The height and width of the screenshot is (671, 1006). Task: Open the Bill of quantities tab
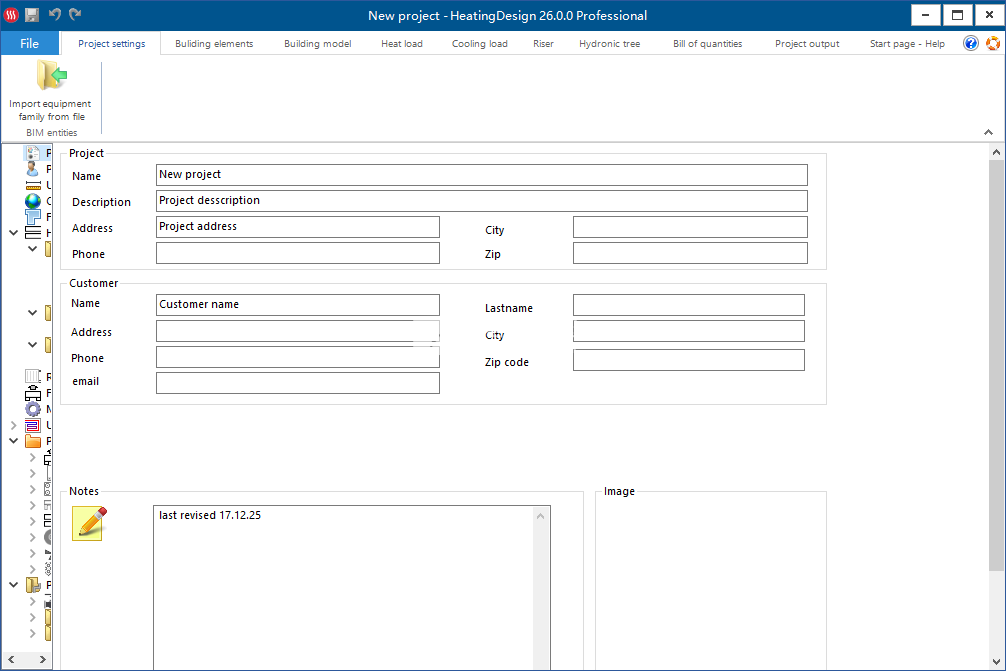click(707, 44)
